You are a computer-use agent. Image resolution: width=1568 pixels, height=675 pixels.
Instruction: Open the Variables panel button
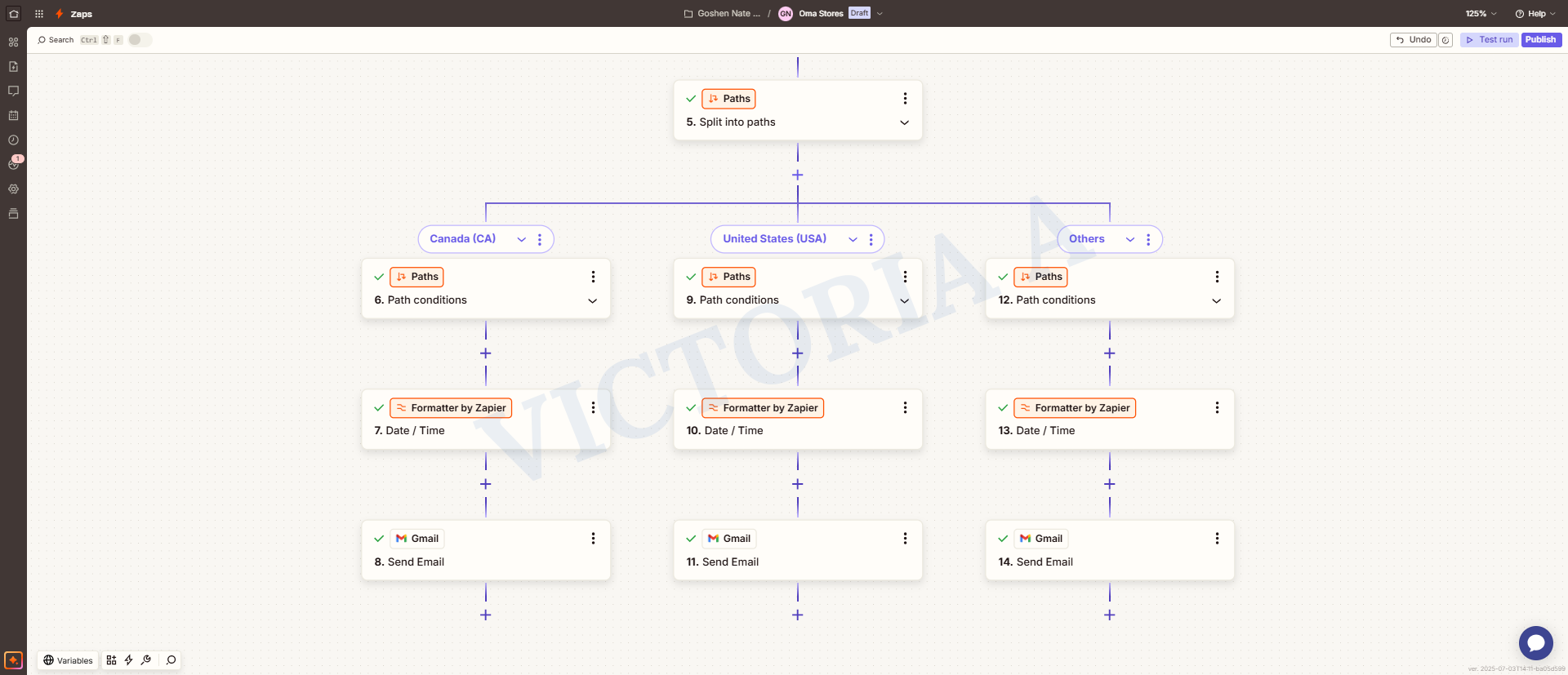[x=68, y=660]
